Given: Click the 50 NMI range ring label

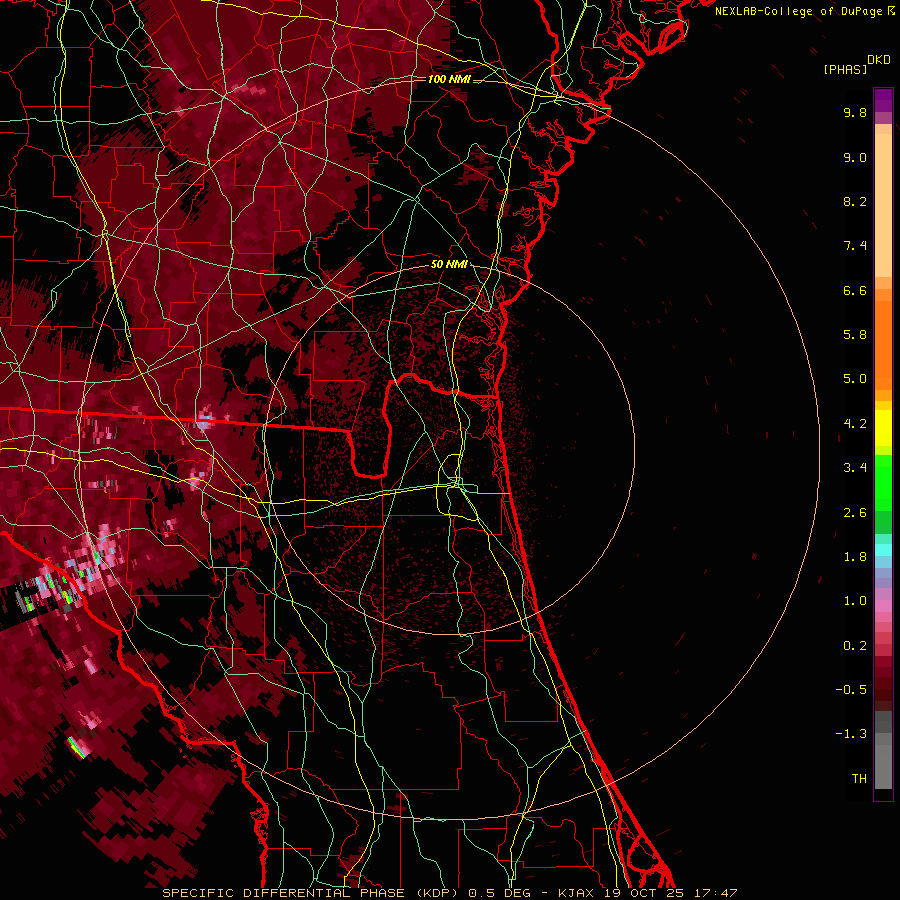Looking at the screenshot, I should (x=449, y=264).
